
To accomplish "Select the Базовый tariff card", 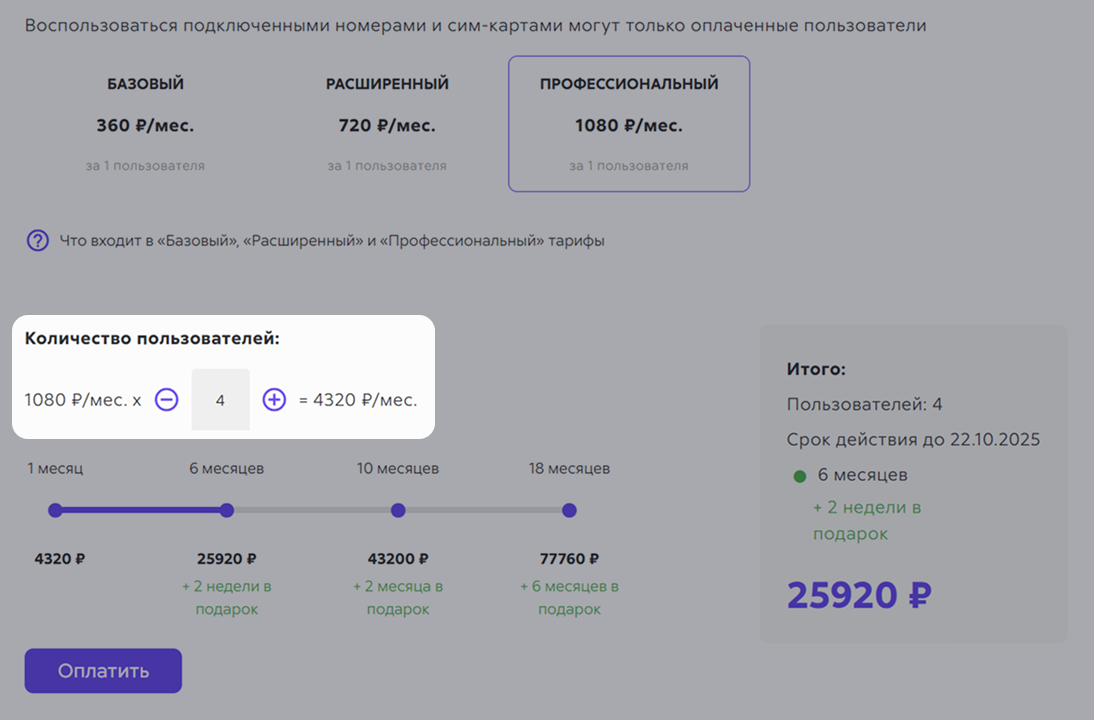I will (x=145, y=124).
